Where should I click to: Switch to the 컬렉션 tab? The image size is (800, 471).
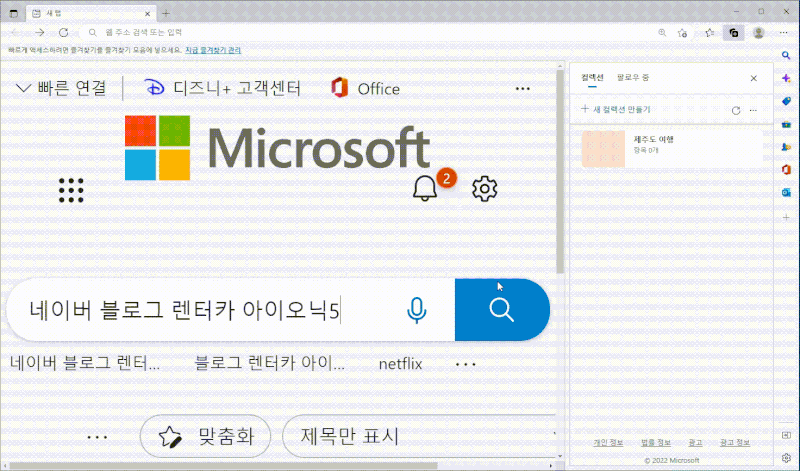592,78
